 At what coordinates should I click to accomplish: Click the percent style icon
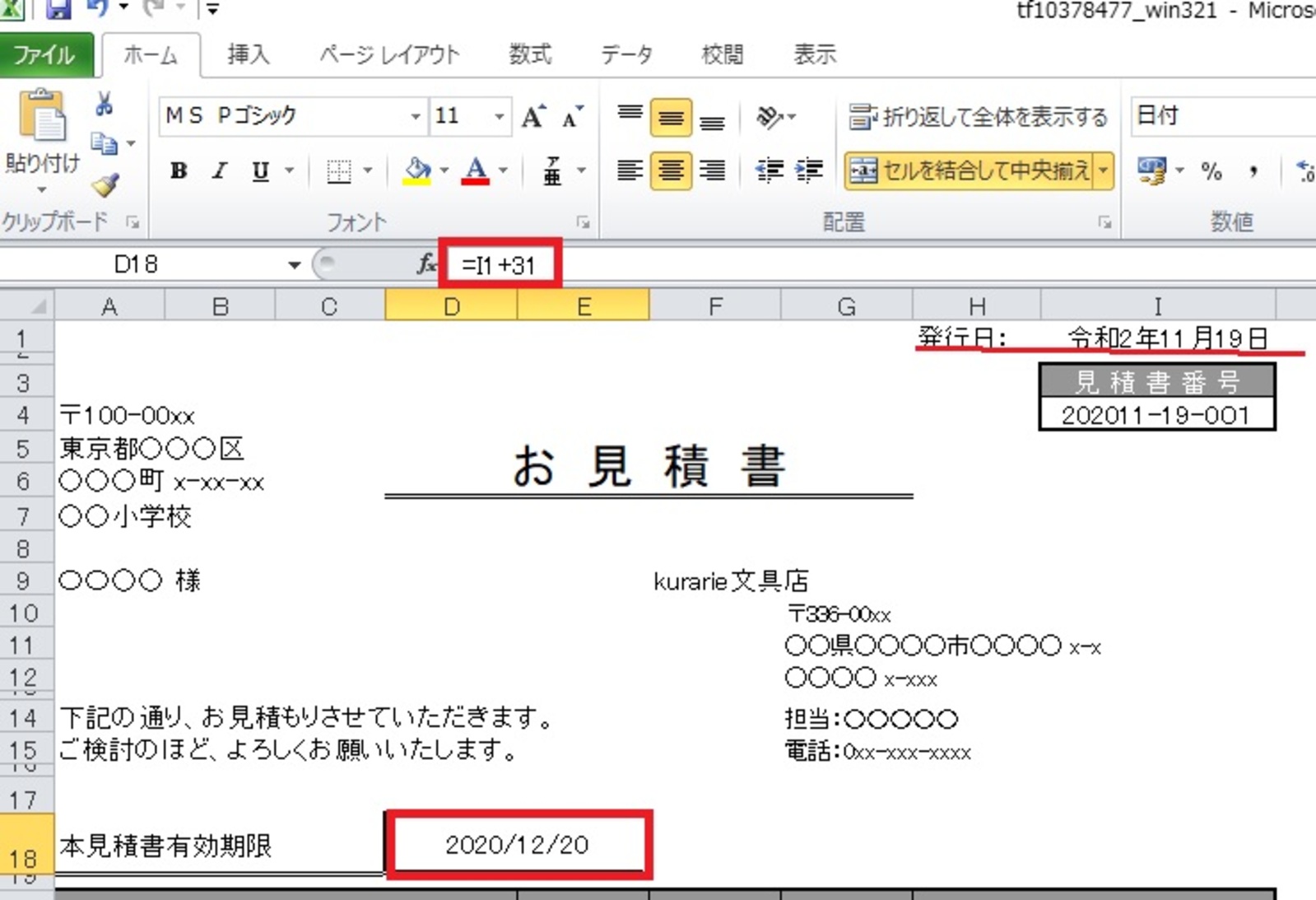(x=1211, y=171)
